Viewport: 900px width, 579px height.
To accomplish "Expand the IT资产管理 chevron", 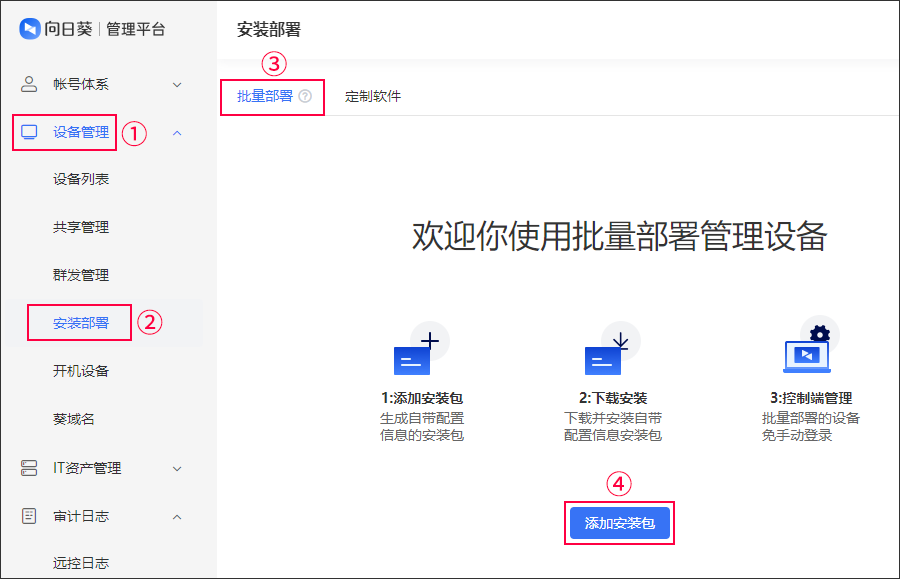I will pos(177,469).
